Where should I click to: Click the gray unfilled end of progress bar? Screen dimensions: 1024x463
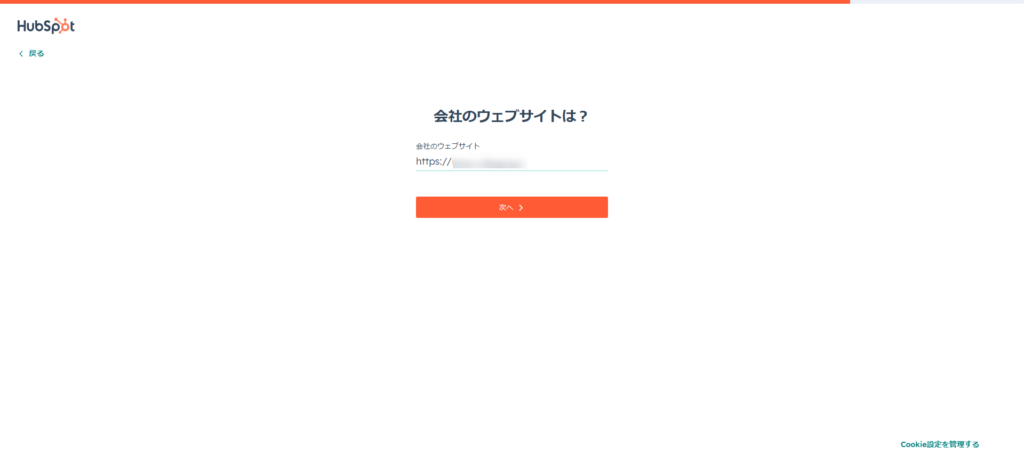pos(937,2)
